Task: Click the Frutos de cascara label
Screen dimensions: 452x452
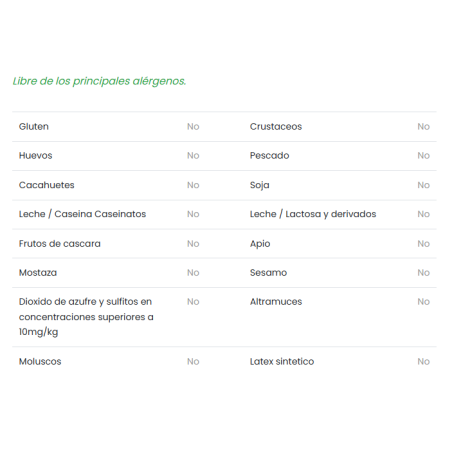Action: coord(60,244)
